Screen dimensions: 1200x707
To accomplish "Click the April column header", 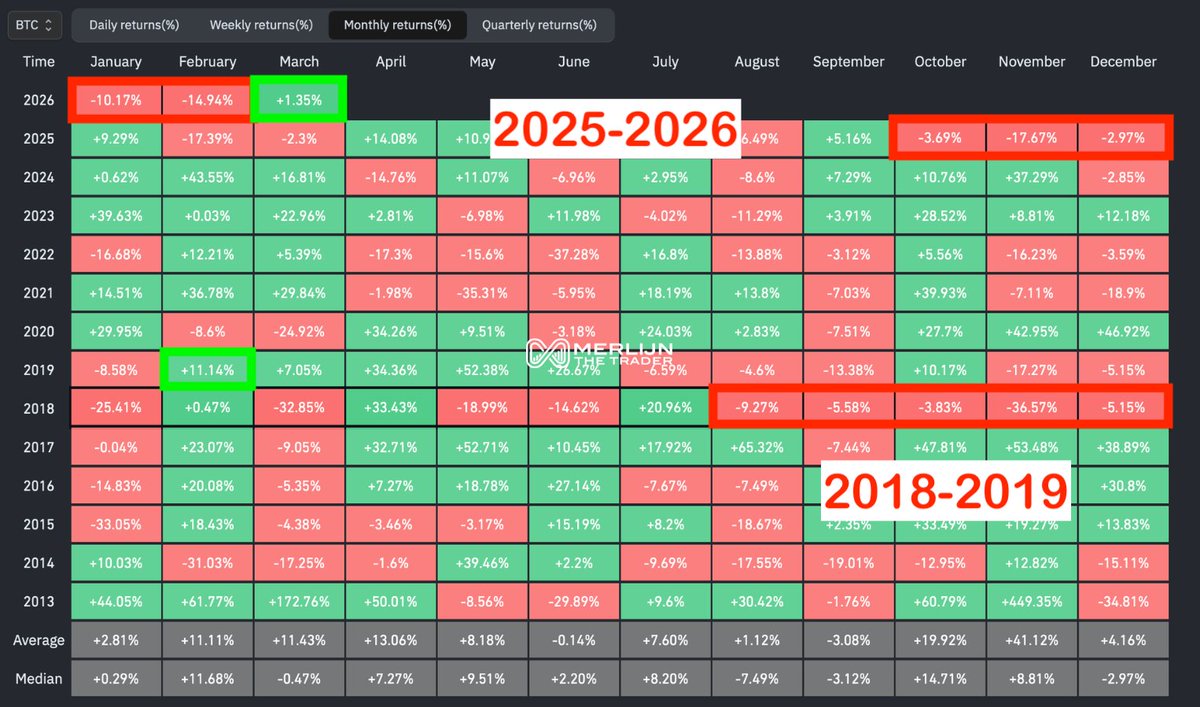I will (391, 61).
